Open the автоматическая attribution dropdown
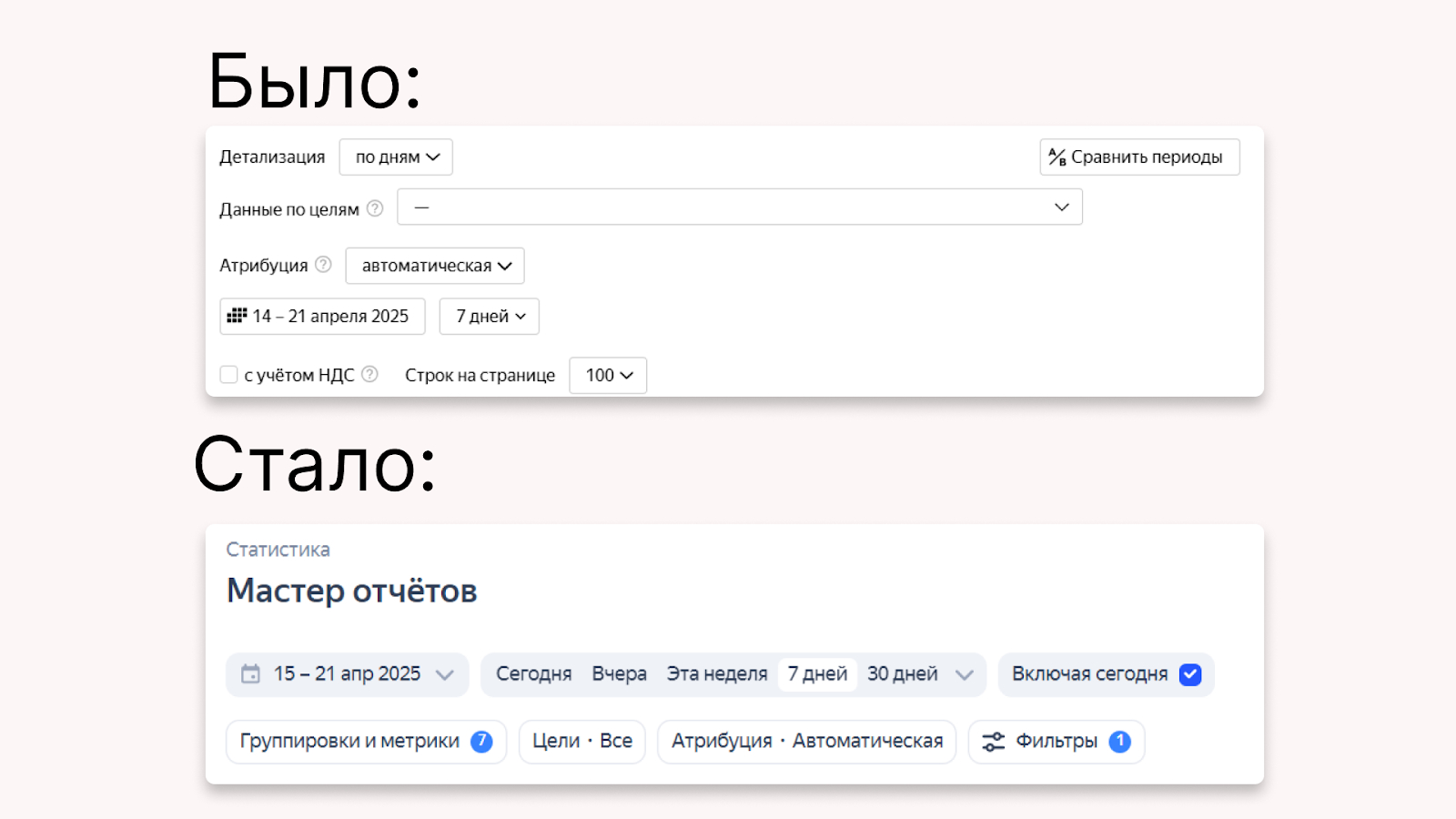The width and height of the screenshot is (1456, 819). coord(435,266)
